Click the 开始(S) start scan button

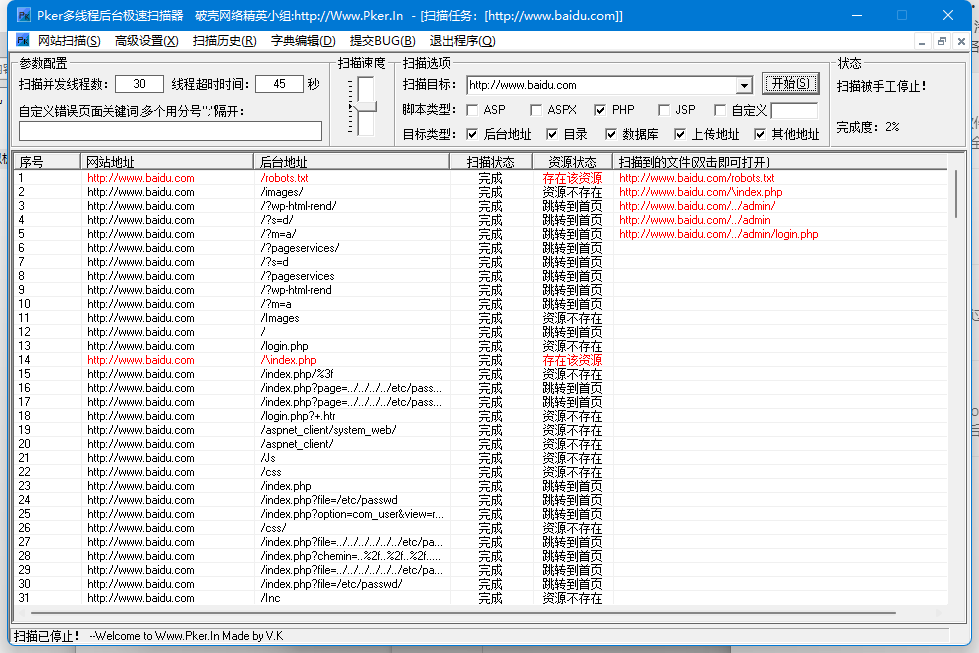point(790,84)
